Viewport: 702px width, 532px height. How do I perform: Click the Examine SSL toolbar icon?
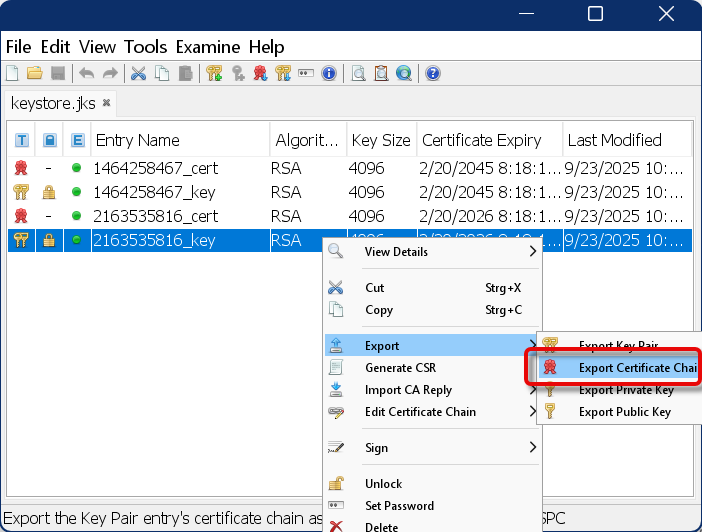403,73
